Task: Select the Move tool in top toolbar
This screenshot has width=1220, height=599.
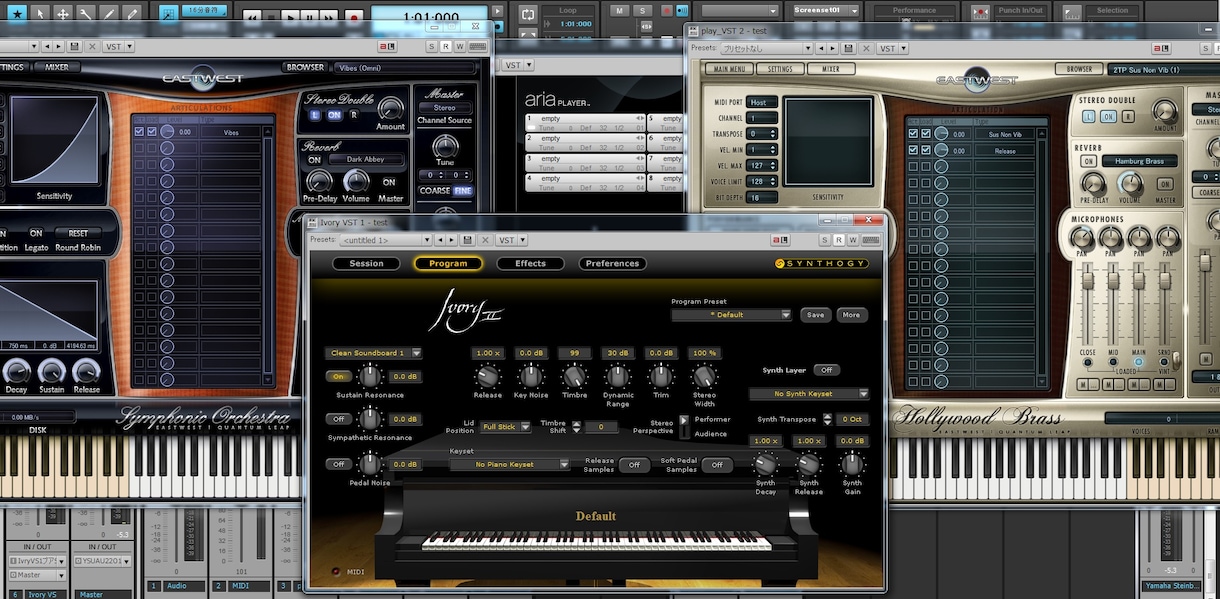Action: [x=63, y=14]
